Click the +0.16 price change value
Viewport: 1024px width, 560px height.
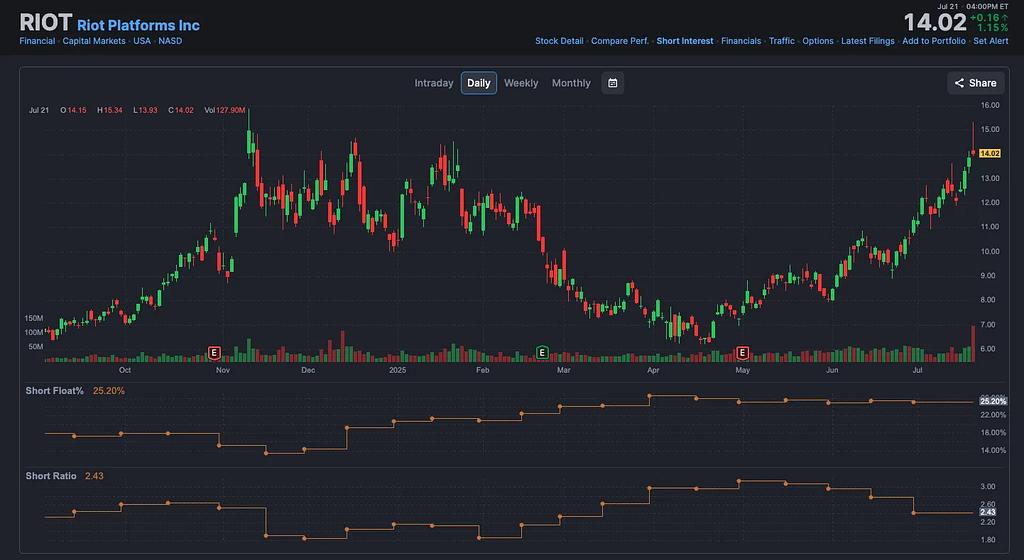984,18
